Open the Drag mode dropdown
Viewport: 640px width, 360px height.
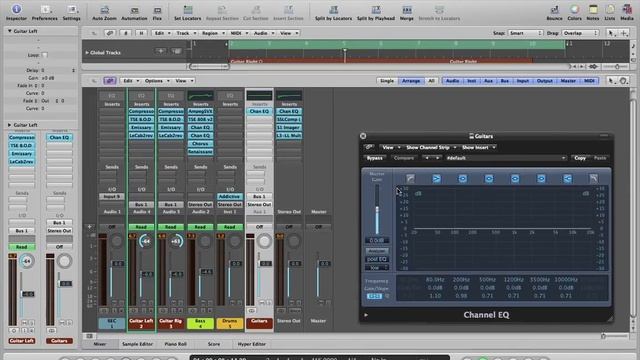pos(580,33)
